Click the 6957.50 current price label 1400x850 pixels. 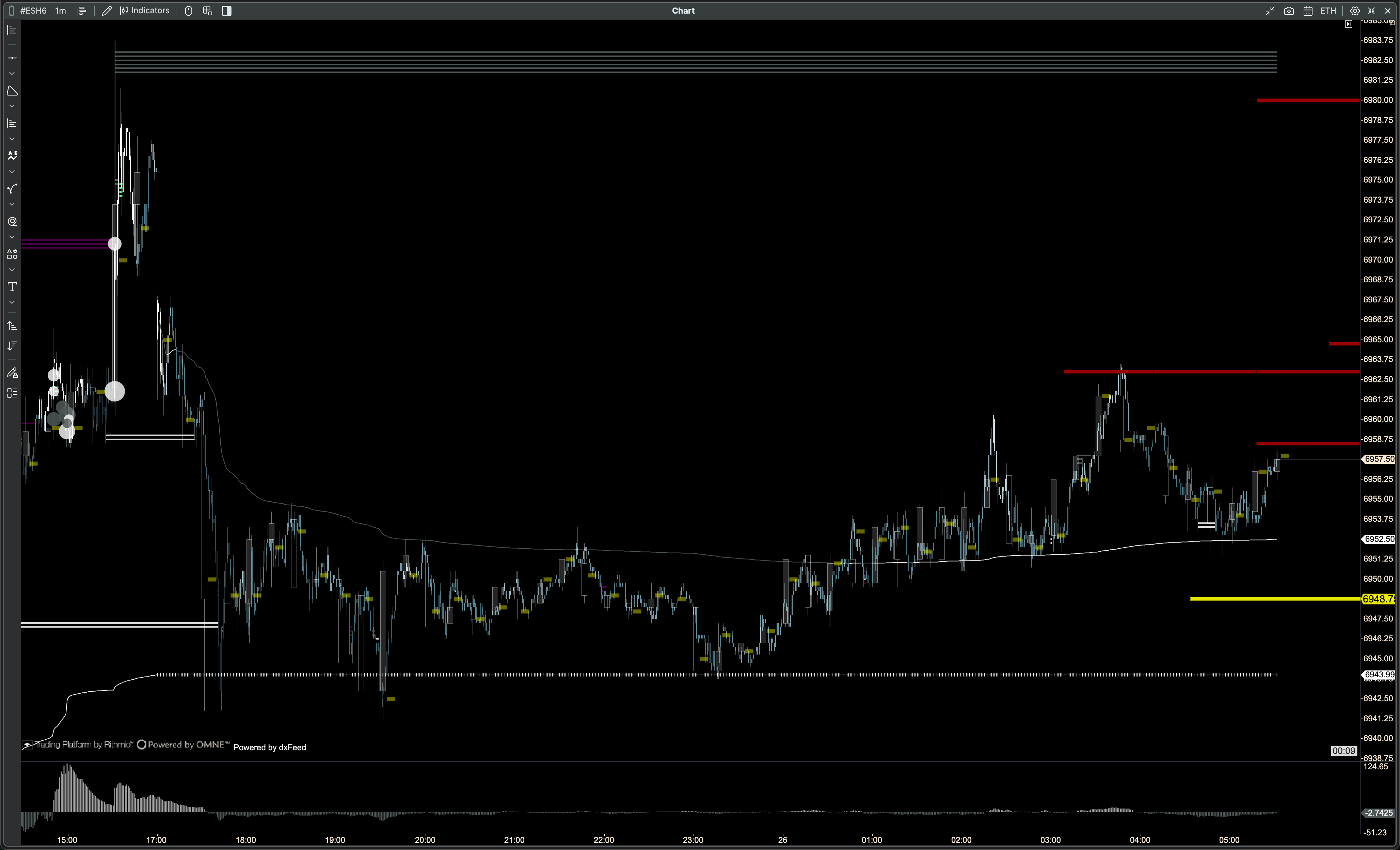(x=1379, y=459)
